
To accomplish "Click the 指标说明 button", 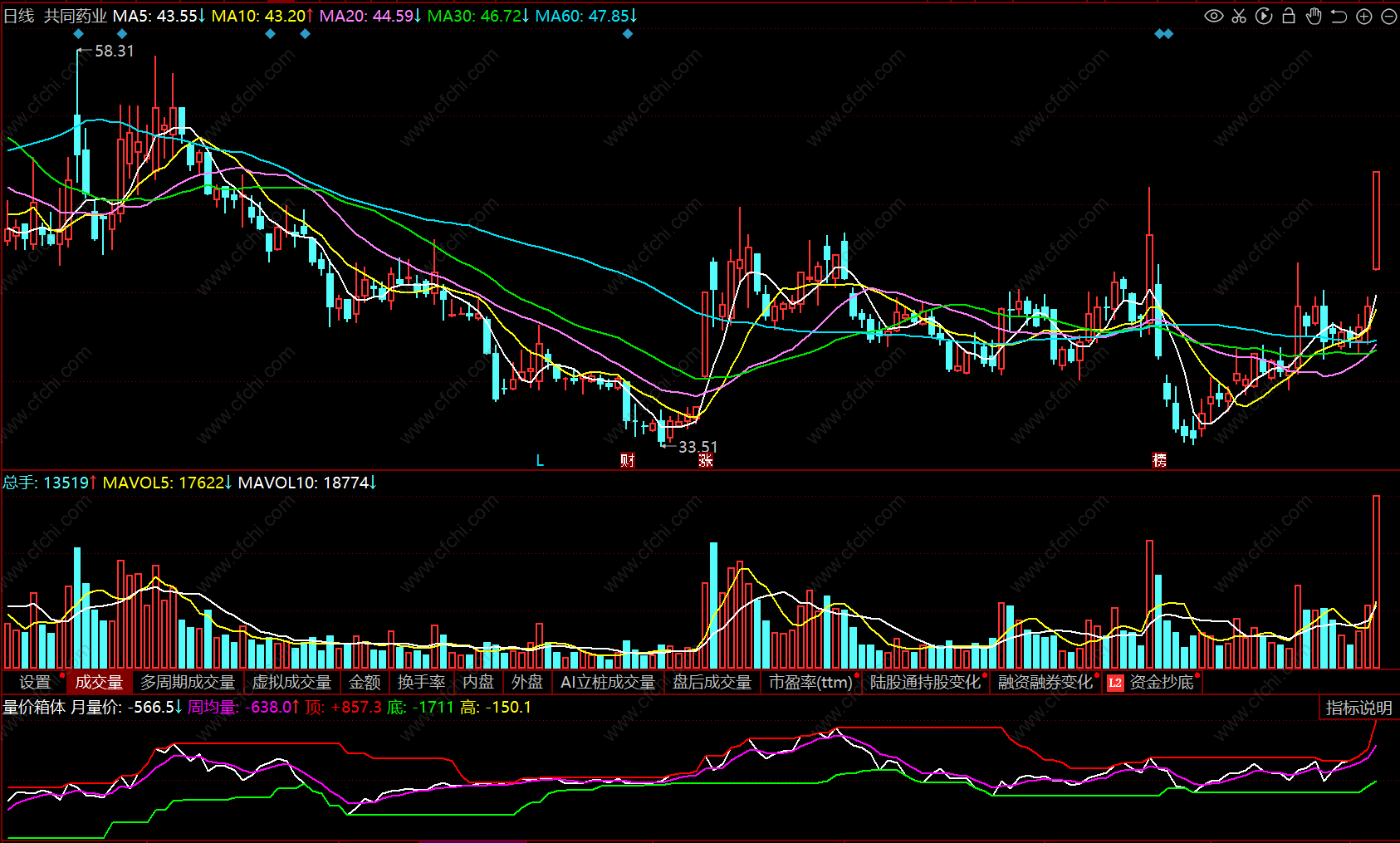I will 1358,708.
